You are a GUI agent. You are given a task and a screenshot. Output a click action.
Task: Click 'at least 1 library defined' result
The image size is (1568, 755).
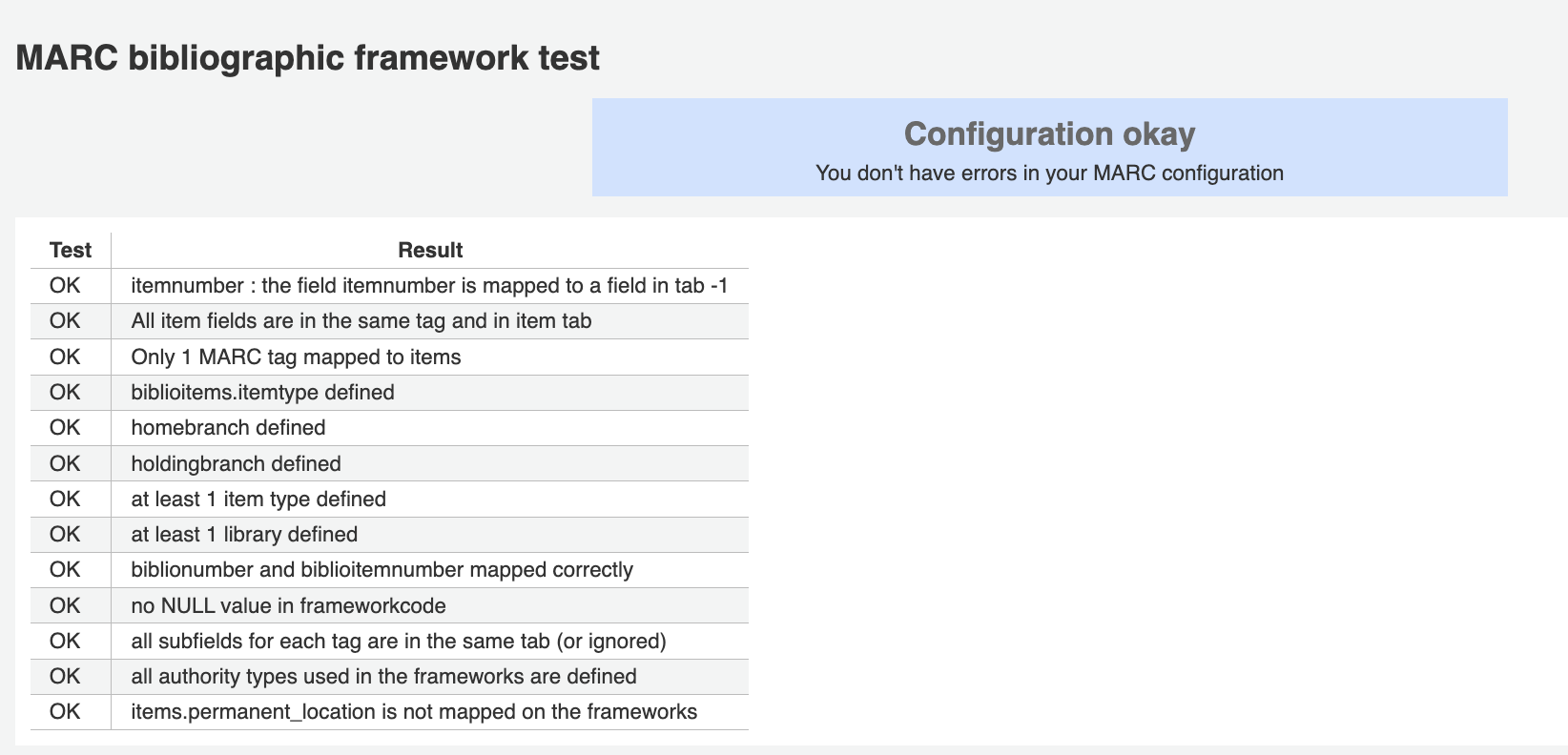tap(244, 535)
